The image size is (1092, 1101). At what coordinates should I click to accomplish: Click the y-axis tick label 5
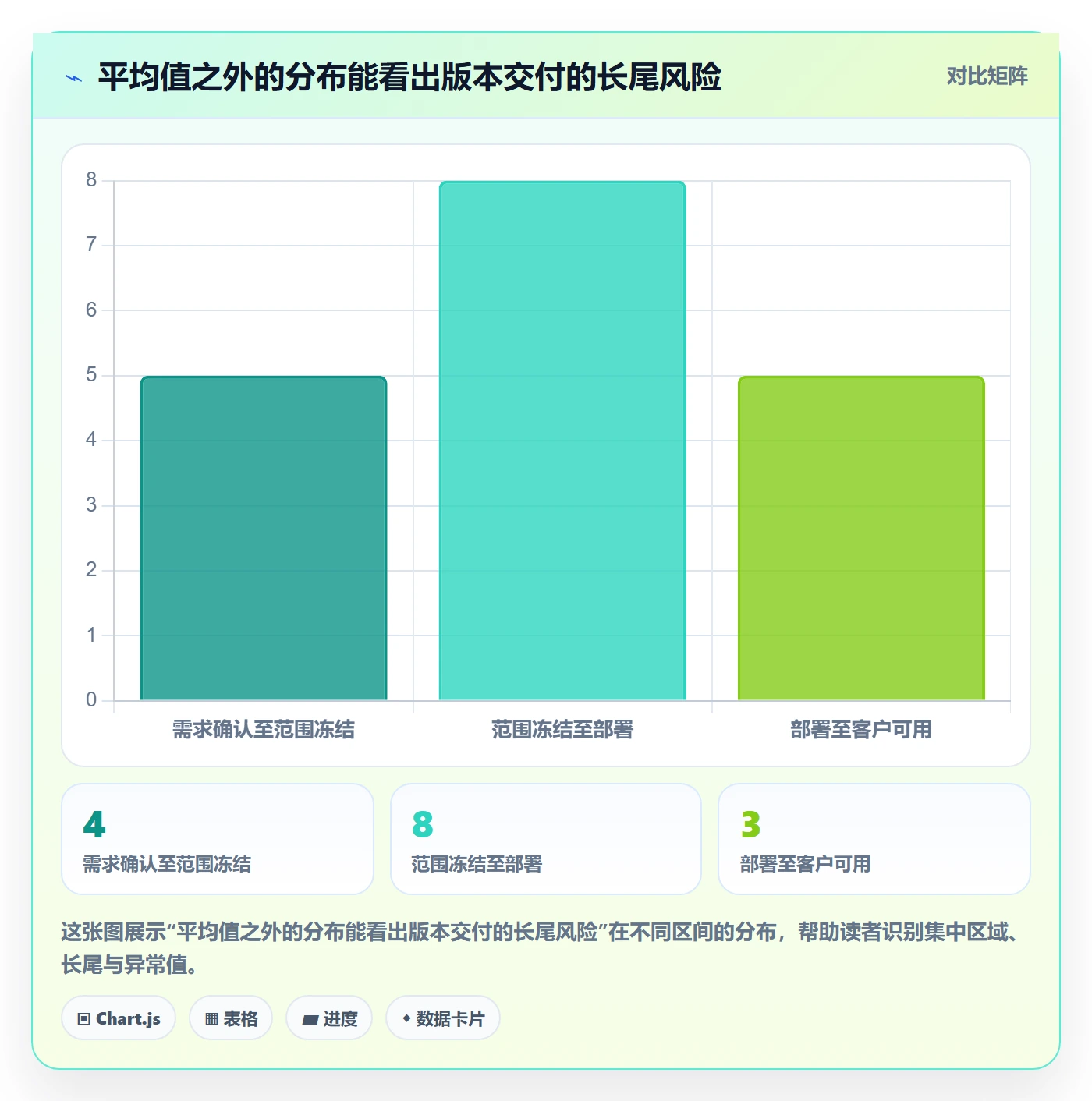91,375
